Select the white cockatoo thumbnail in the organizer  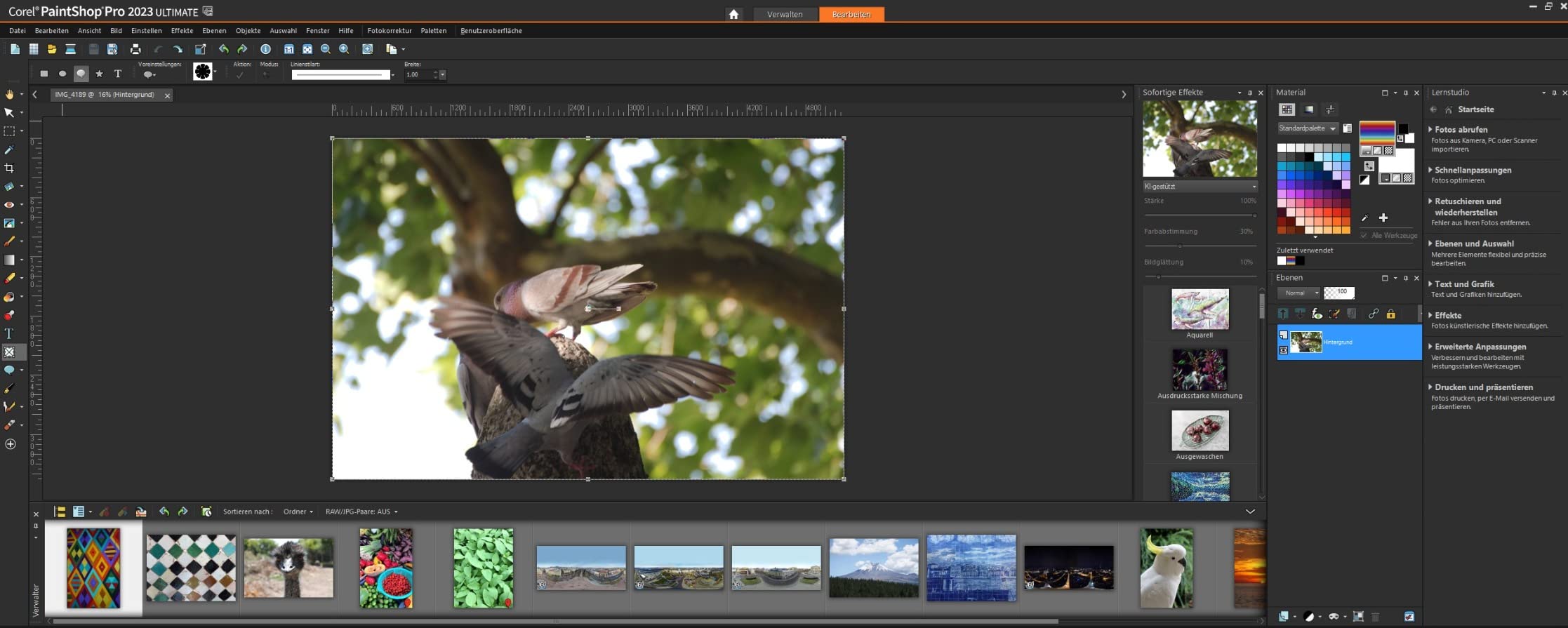[x=1167, y=568]
